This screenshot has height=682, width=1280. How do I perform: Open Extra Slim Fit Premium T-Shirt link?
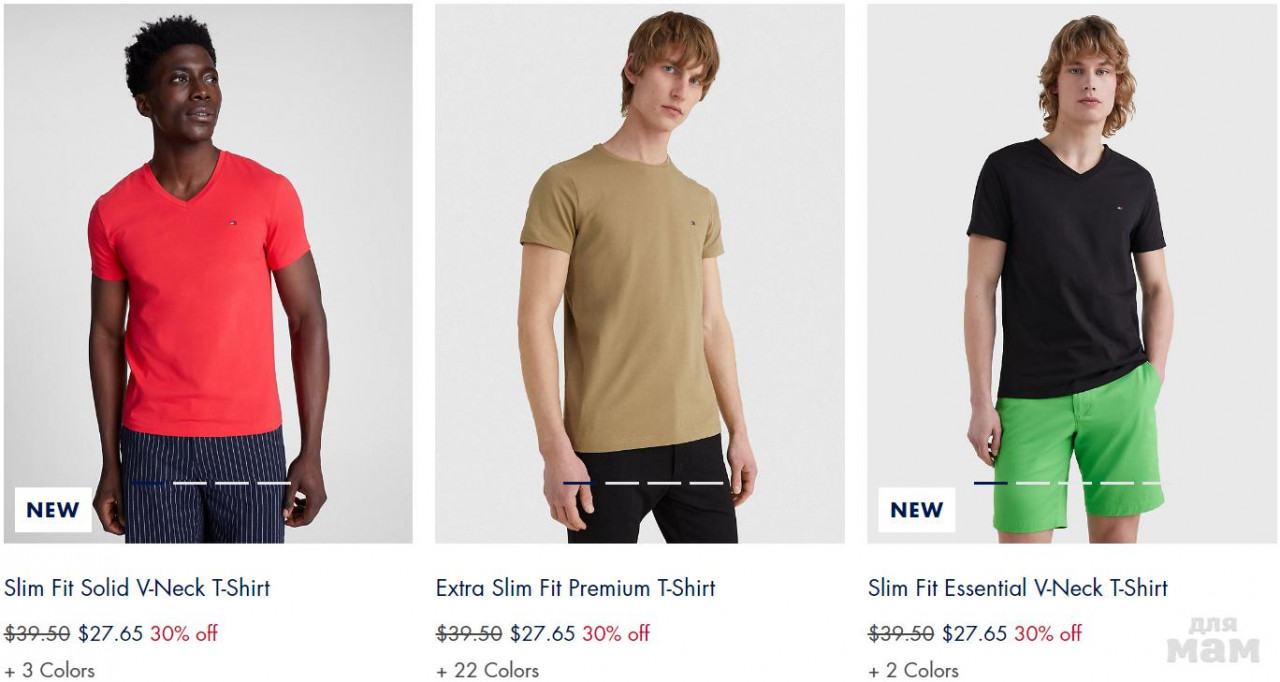coord(576,588)
